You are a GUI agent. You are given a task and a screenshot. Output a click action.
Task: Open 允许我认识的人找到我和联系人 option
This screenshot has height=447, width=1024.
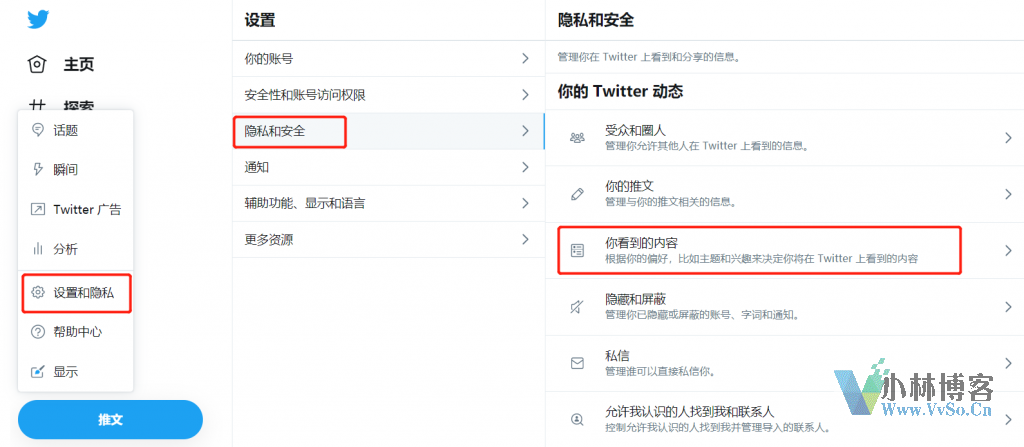(784, 420)
